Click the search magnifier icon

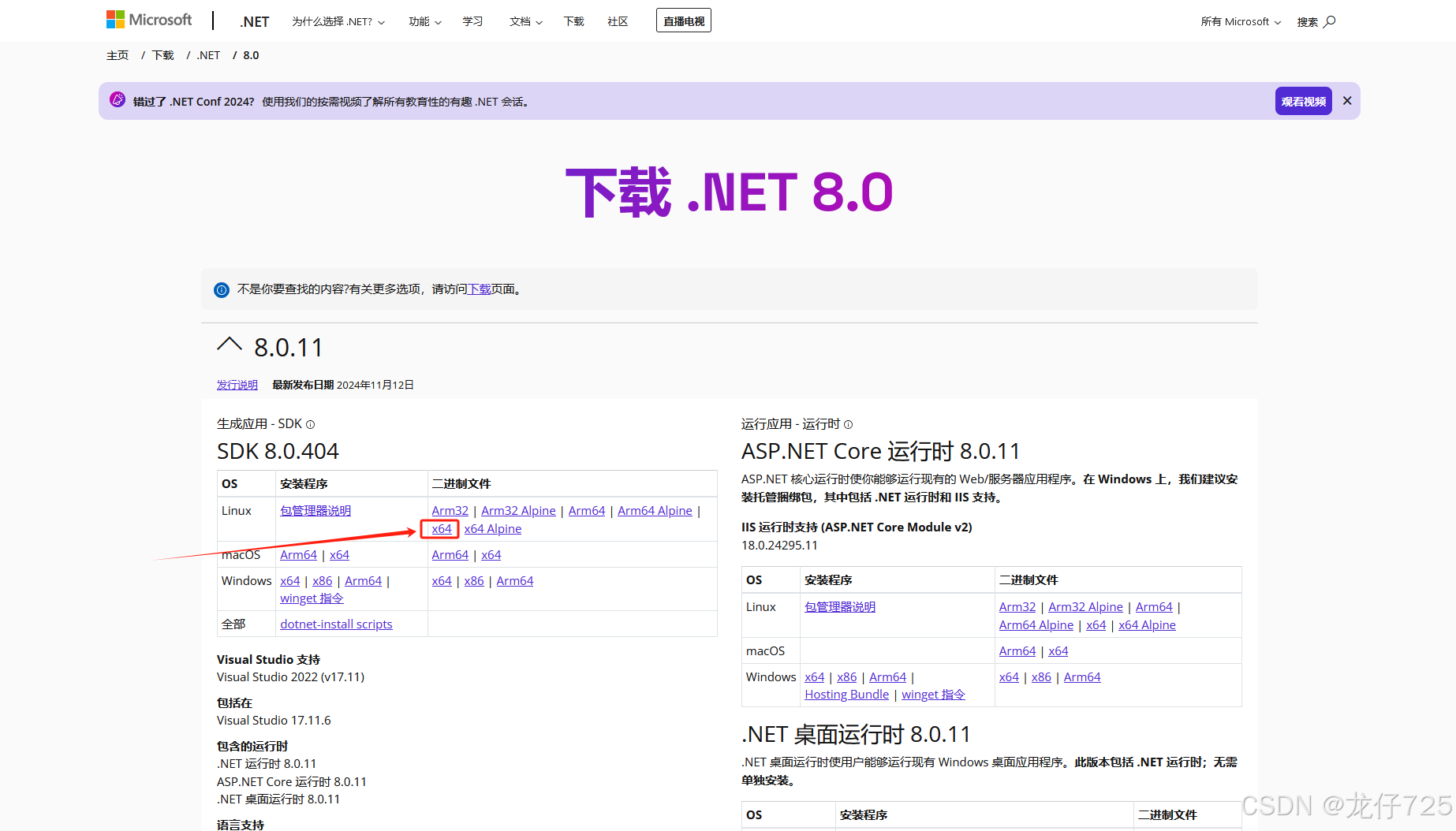(1330, 21)
